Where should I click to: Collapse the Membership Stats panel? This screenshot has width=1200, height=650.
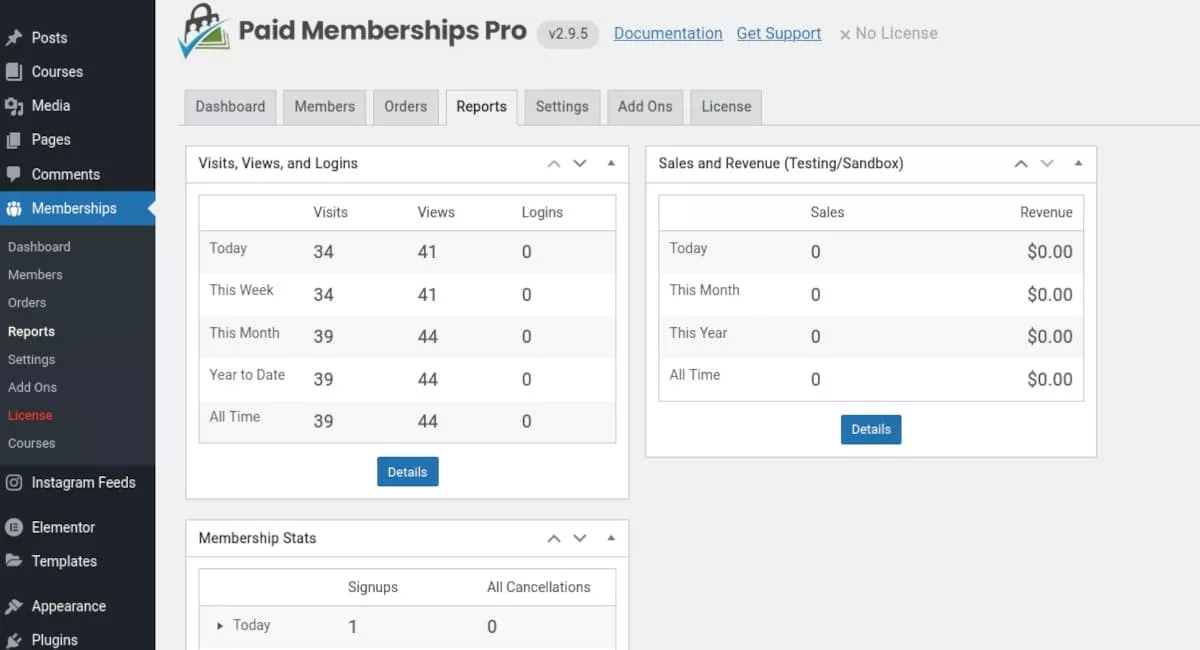point(611,538)
